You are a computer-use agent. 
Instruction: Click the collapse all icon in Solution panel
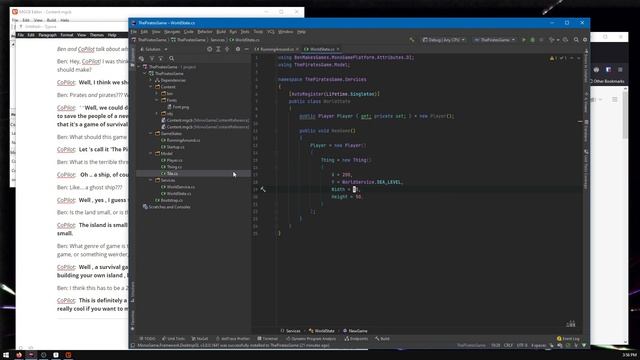coord(227,49)
